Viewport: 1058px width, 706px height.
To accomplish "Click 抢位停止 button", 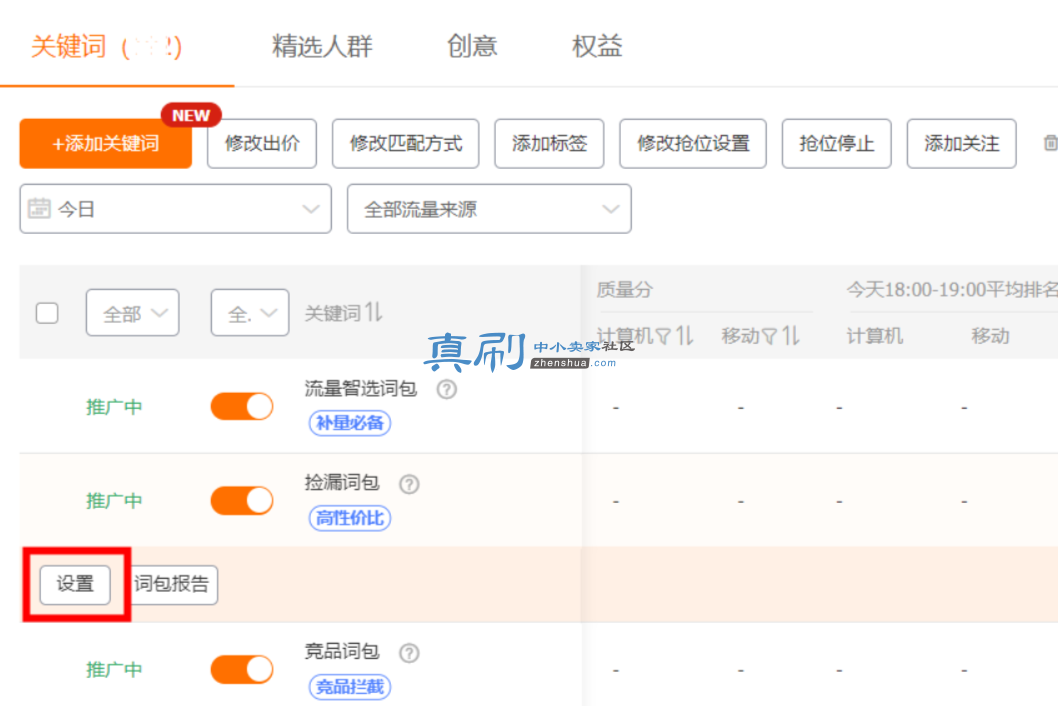I will (x=837, y=143).
